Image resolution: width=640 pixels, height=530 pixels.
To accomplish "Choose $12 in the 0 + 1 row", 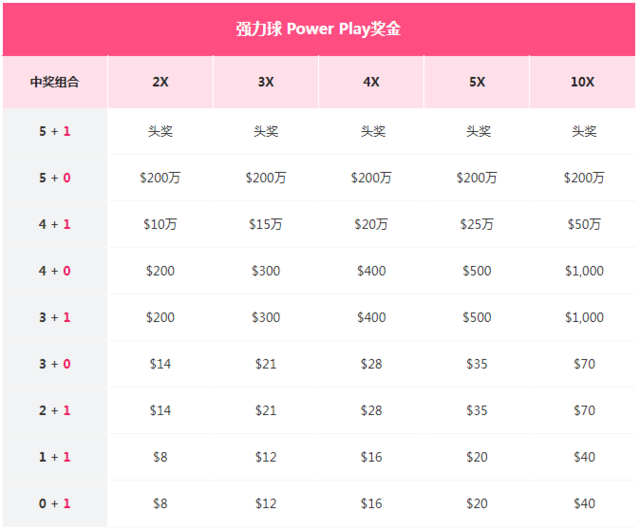I will (266, 504).
